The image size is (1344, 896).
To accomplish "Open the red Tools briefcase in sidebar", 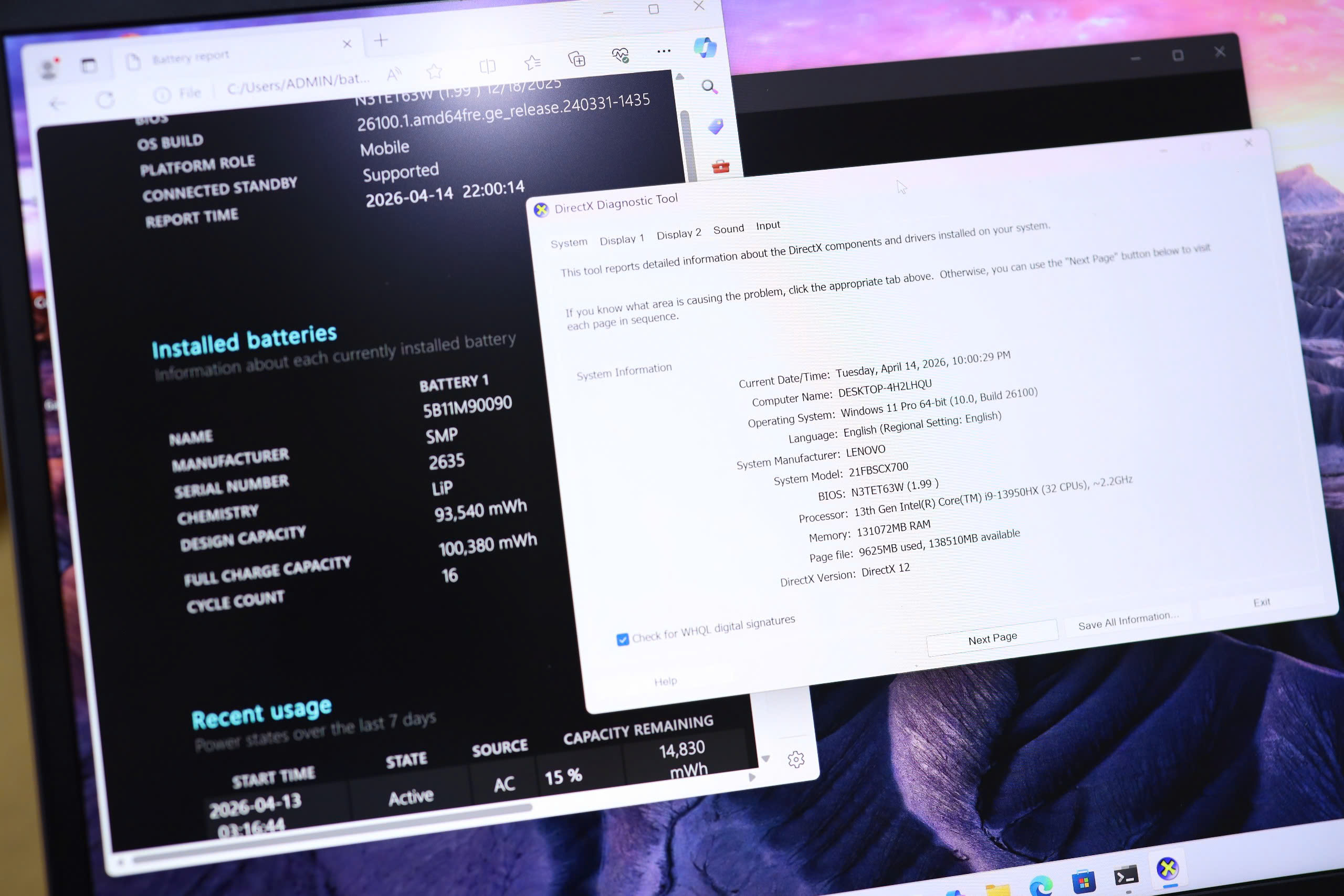I will click(x=721, y=166).
